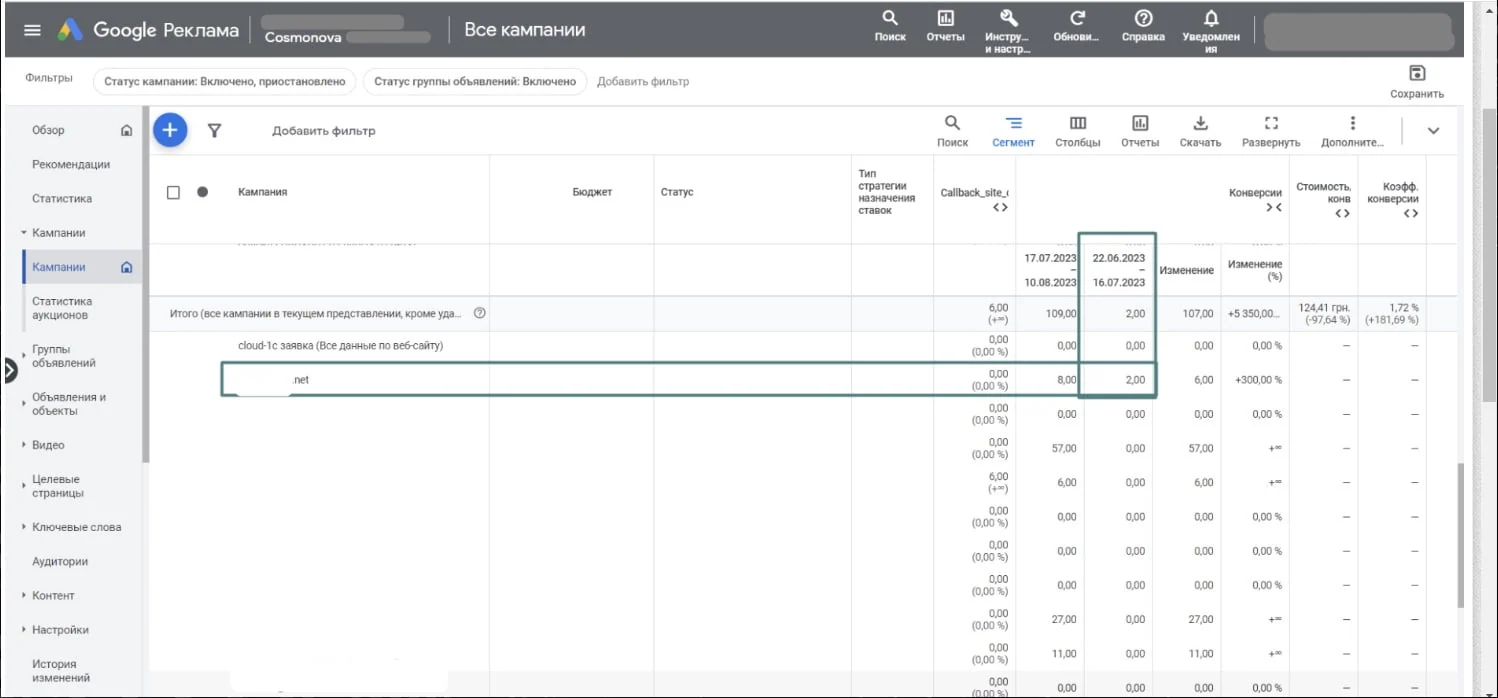
Task: Tick the select-all checkbox in the table header
Action: (x=173, y=192)
